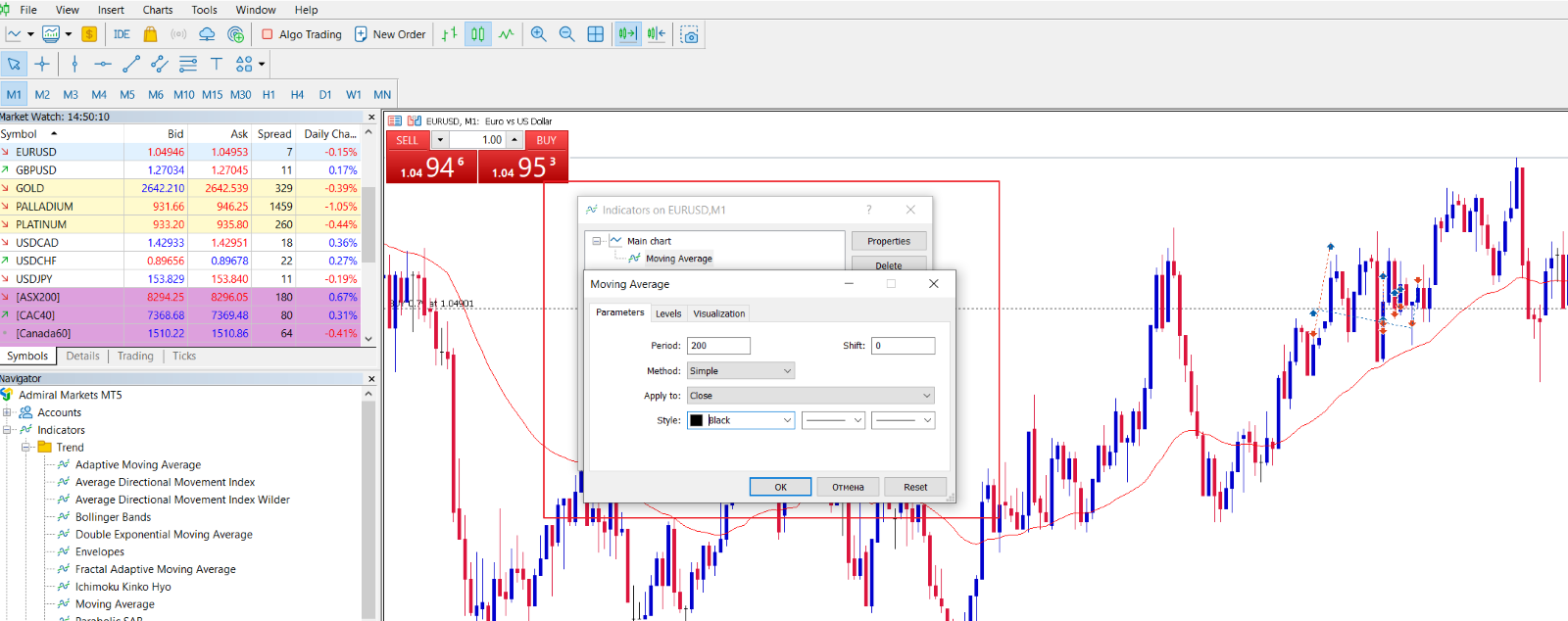Image resolution: width=1568 pixels, height=621 pixels.
Task: Click the BUY button
Action: pos(546,140)
